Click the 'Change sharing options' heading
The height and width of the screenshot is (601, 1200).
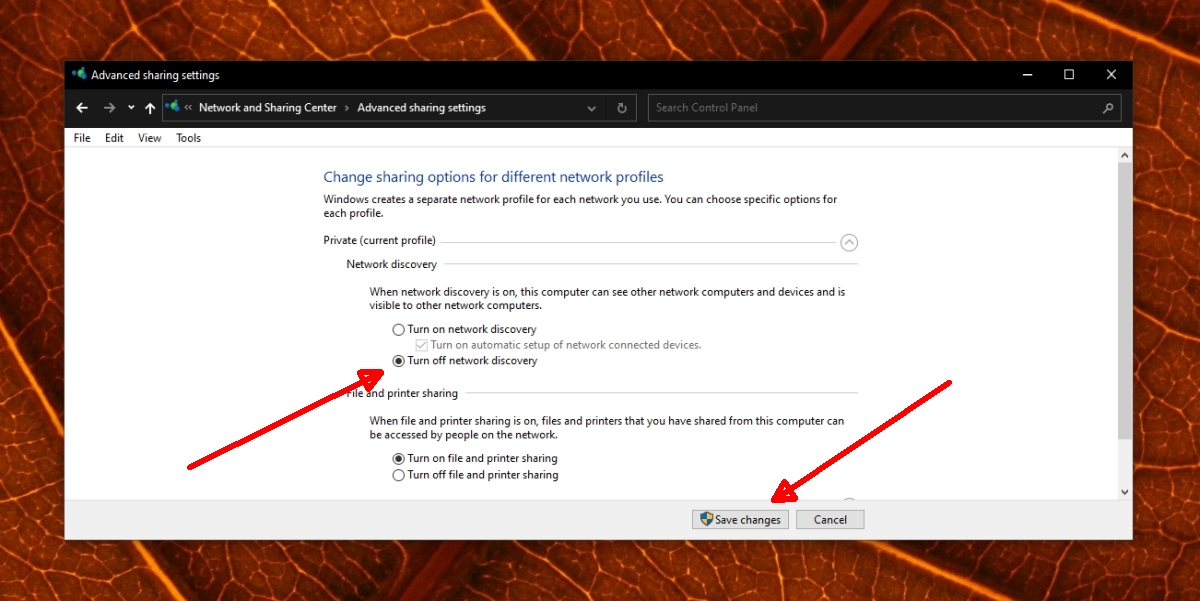pos(493,177)
